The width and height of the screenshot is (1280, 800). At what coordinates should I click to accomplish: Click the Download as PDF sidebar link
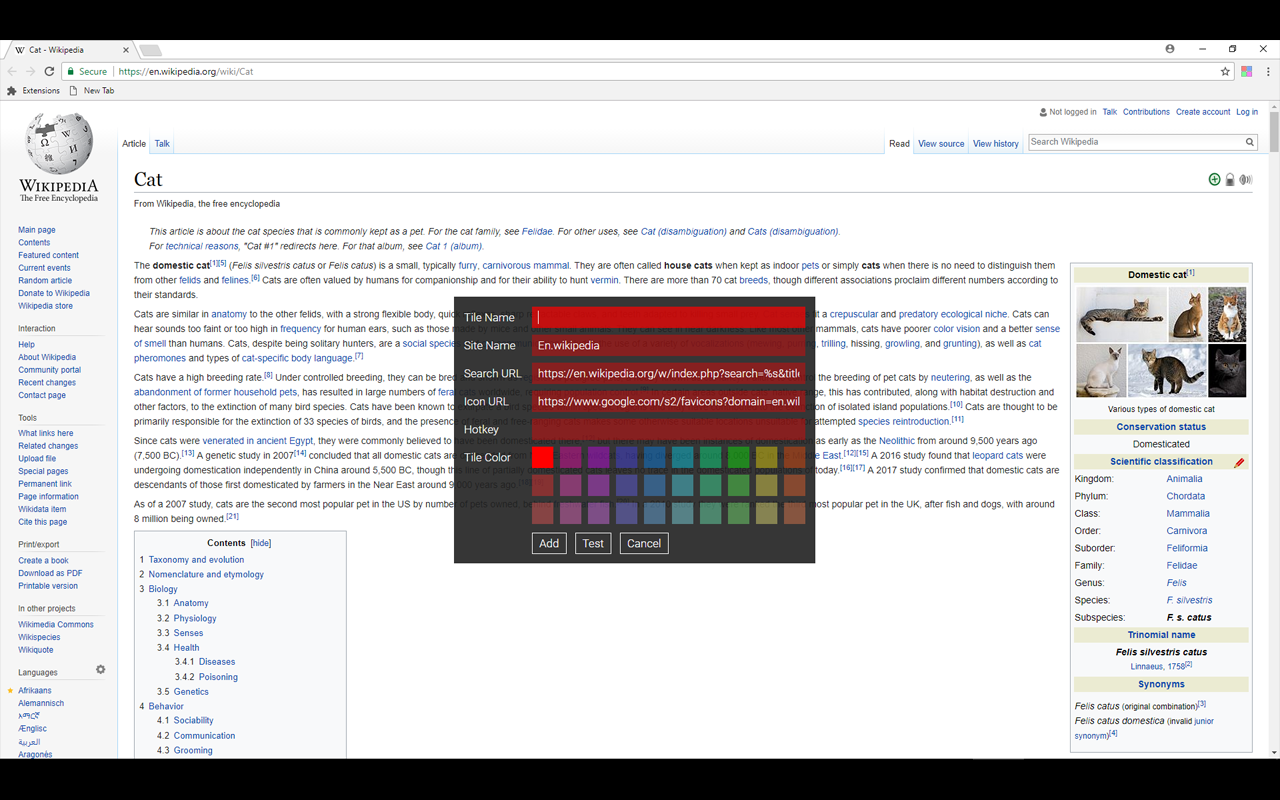50,573
